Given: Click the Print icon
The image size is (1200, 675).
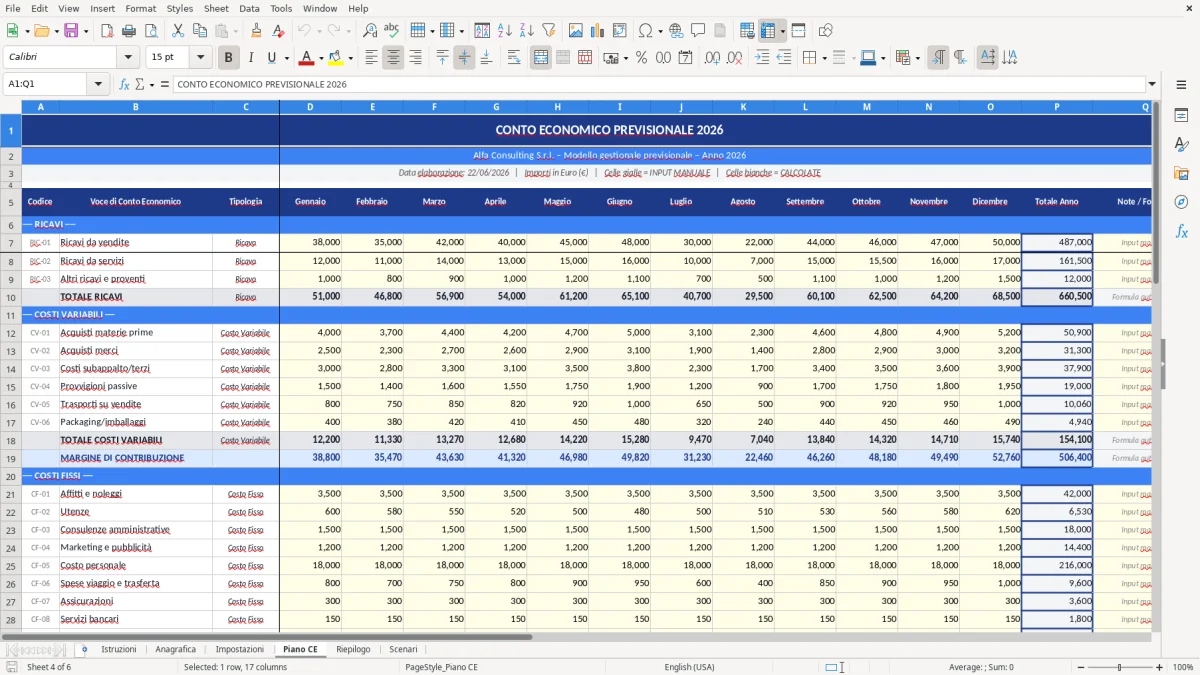Looking at the screenshot, I should pyautogui.click(x=129, y=31).
